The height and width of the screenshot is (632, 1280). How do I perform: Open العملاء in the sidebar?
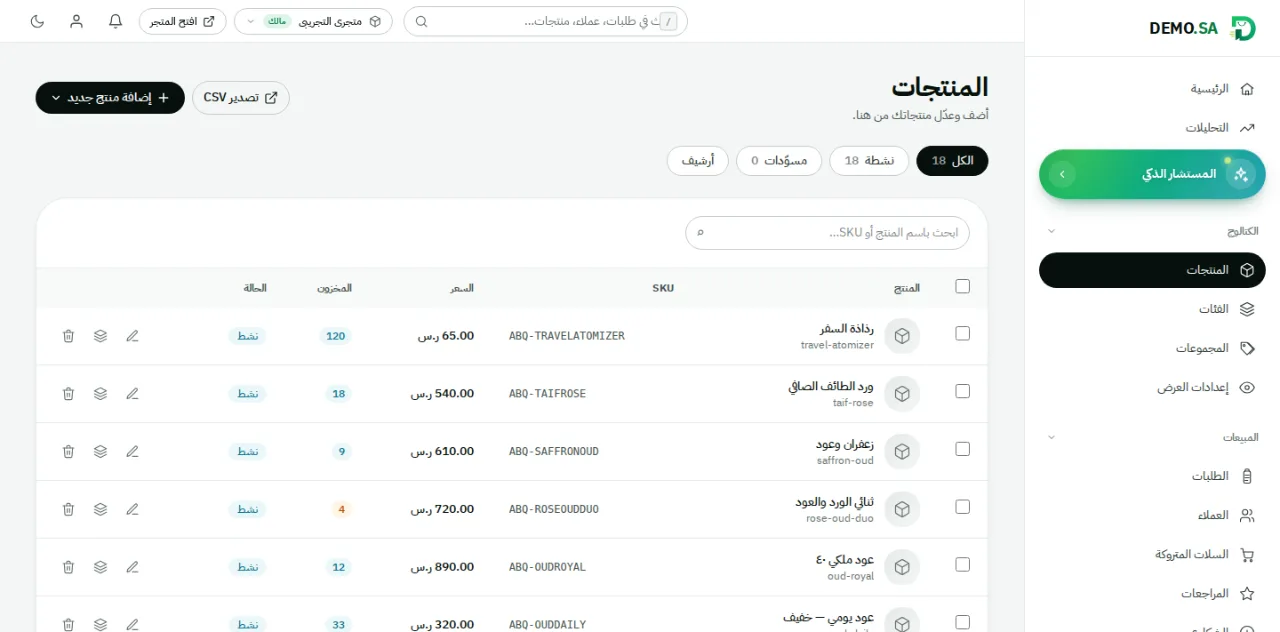[x=1152, y=515]
